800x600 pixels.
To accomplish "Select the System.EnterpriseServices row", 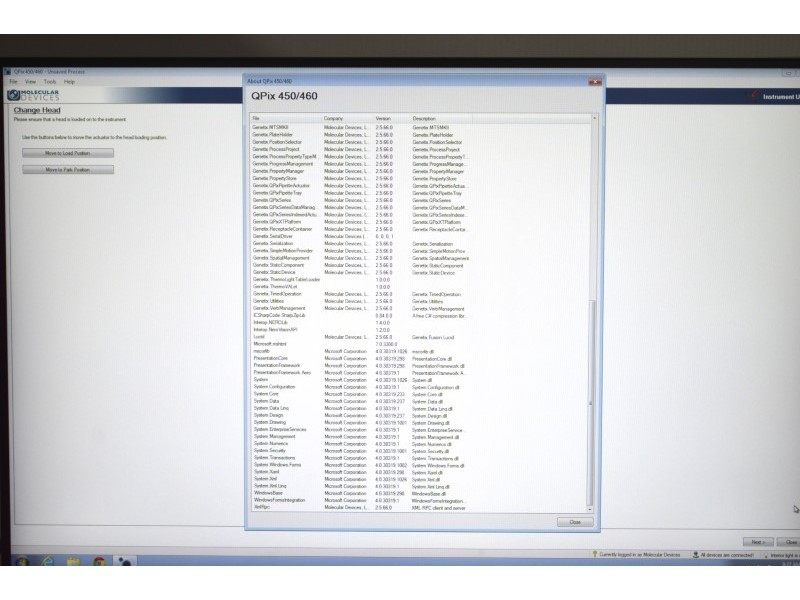I will [x=360, y=430].
